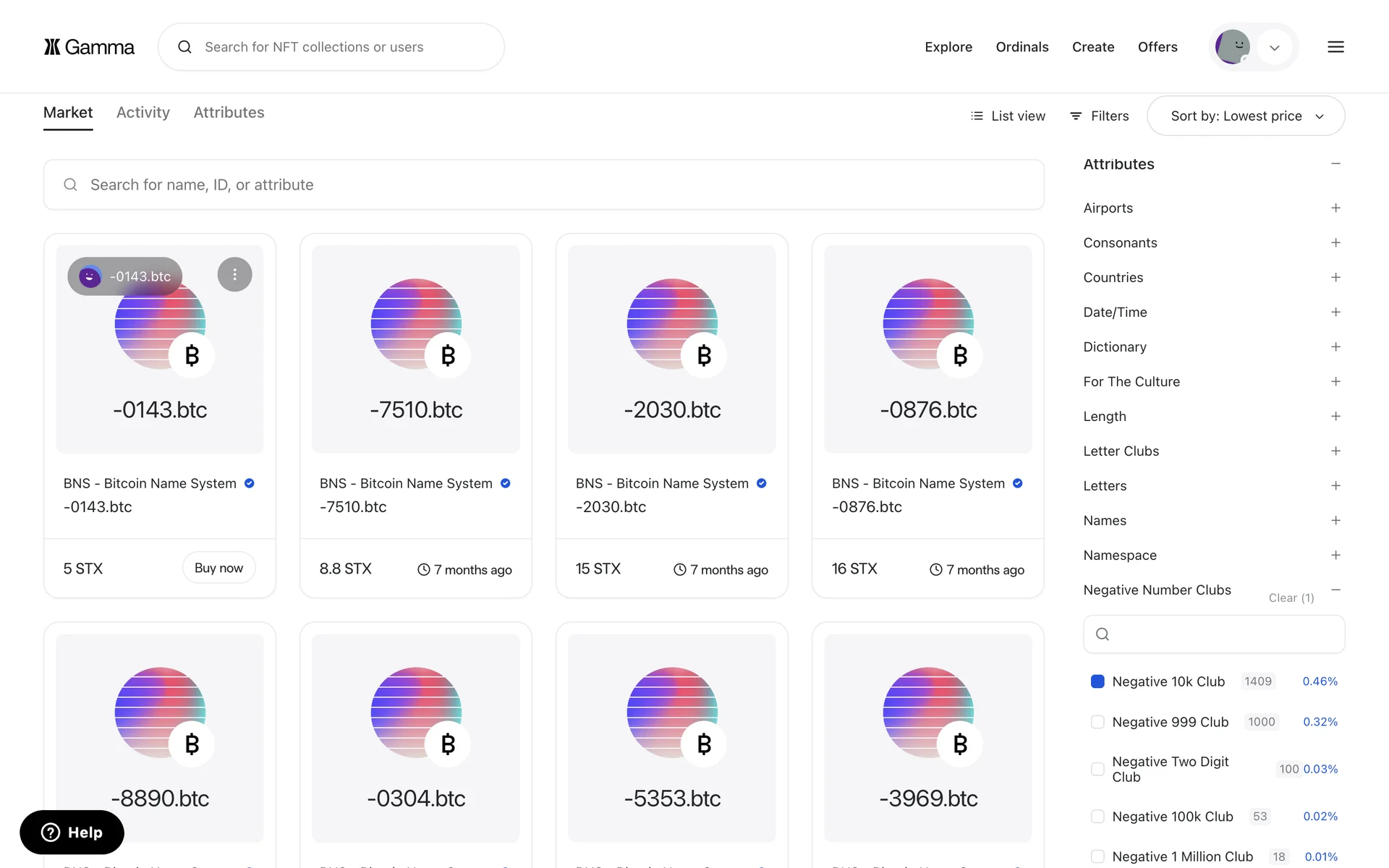Check the Negative 999 Club checkbox

tap(1097, 722)
